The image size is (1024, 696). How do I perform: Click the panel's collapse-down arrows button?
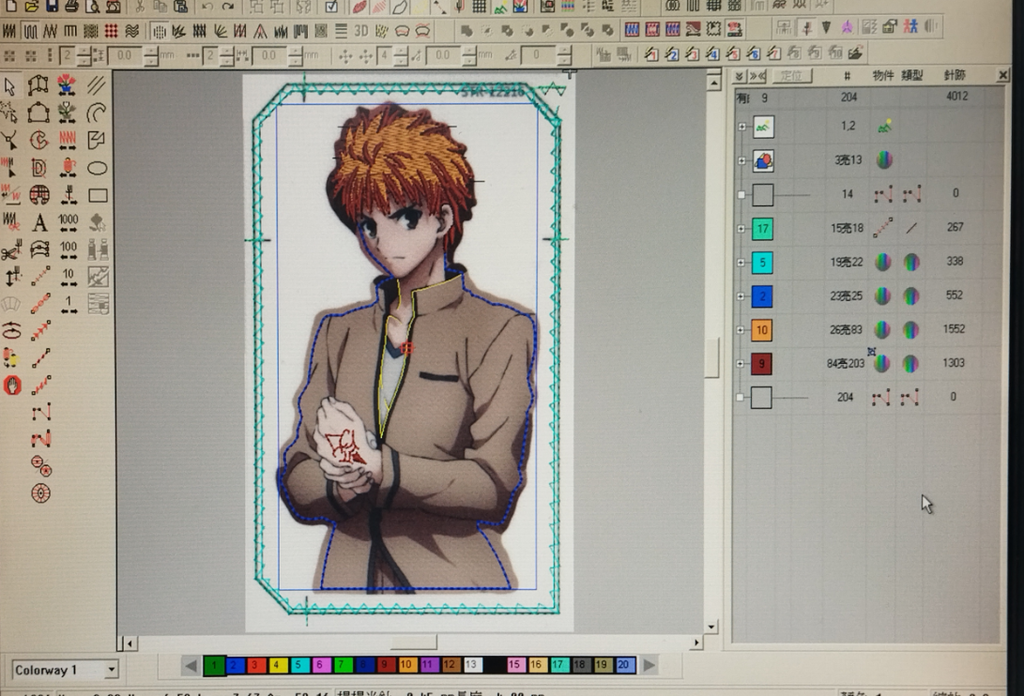point(739,76)
